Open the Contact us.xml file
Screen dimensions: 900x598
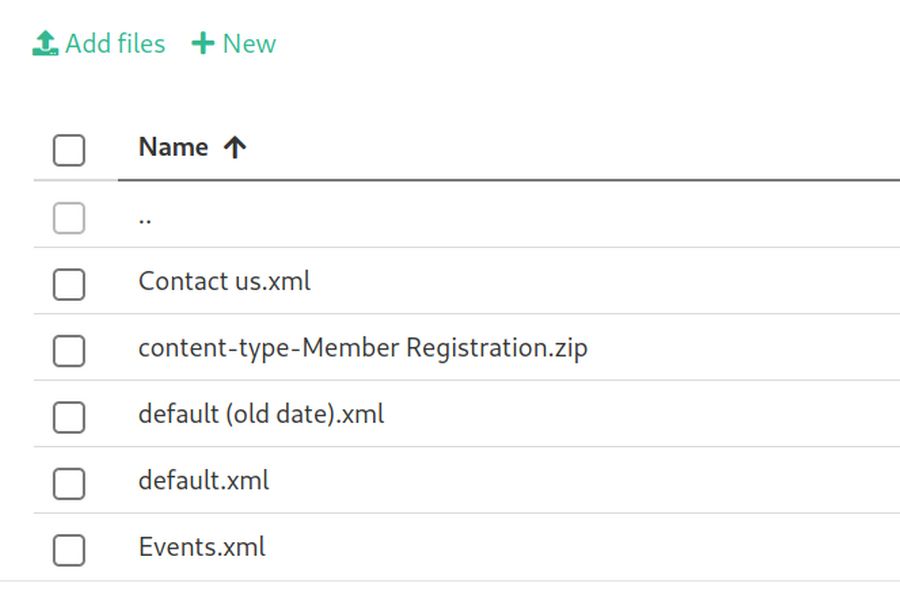pyautogui.click(x=224, y=281)
